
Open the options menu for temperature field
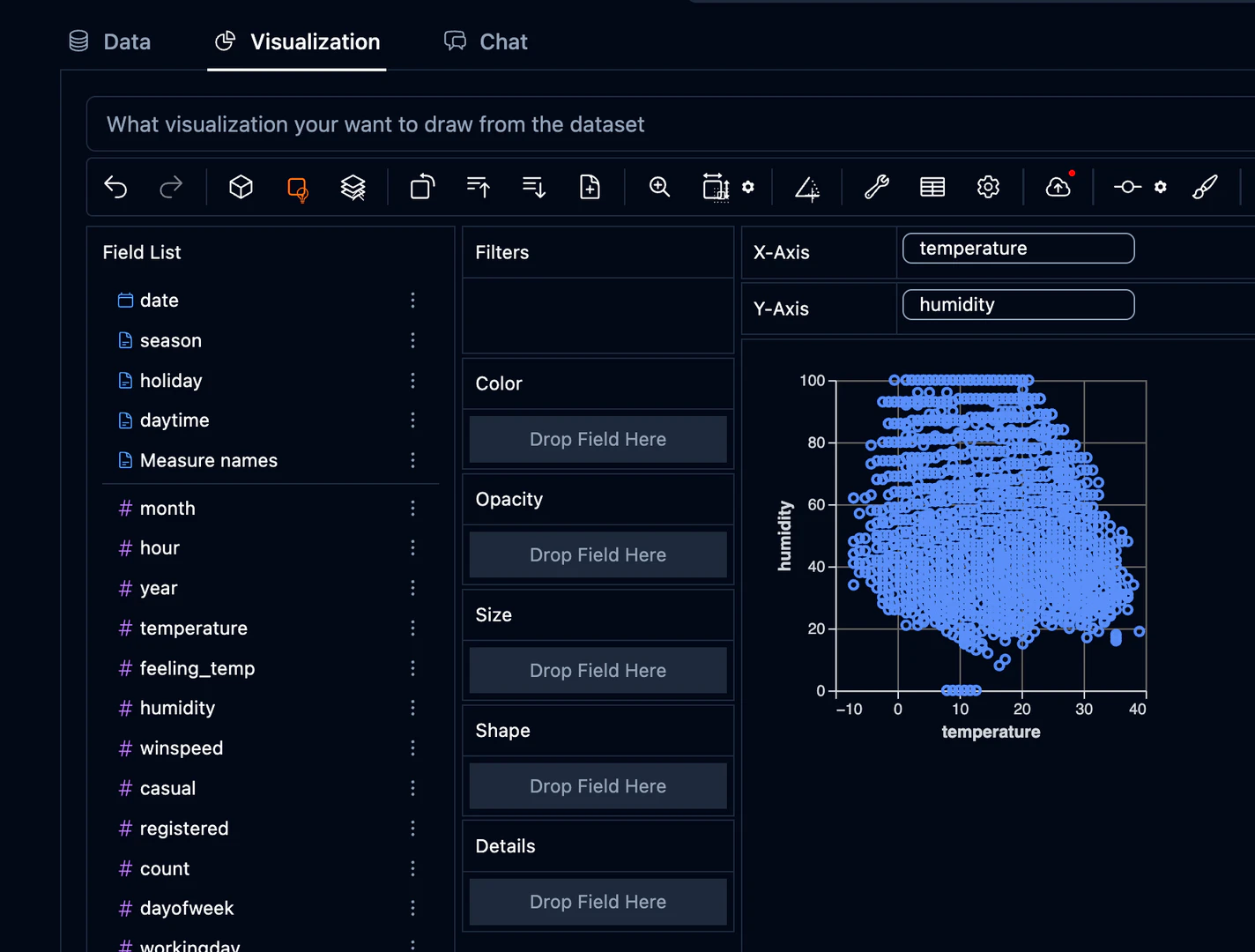[x=412, y=628]
